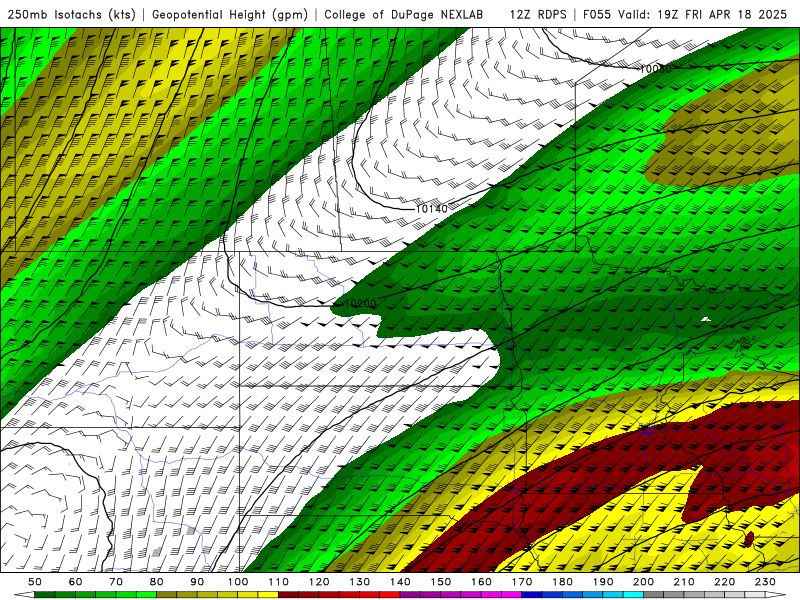Image resolution: width=800 pixels, height=600 pixels.
Task: Click the 60 value on the color scale
Action: [x=75, y=582]
